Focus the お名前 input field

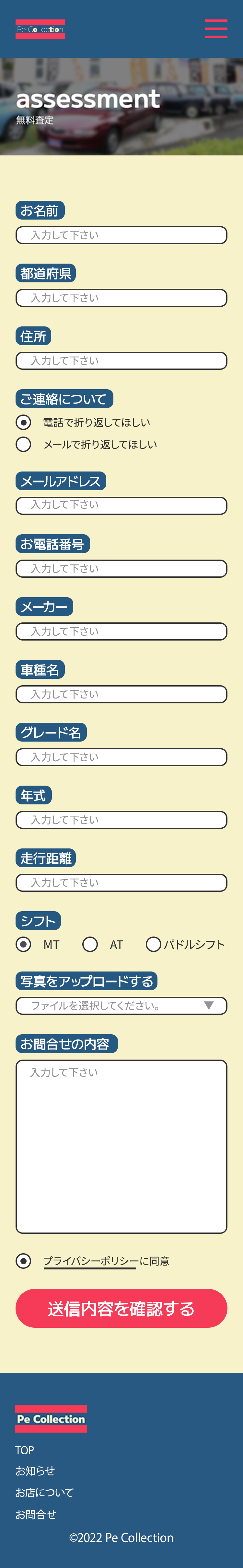tap(121, 235)
